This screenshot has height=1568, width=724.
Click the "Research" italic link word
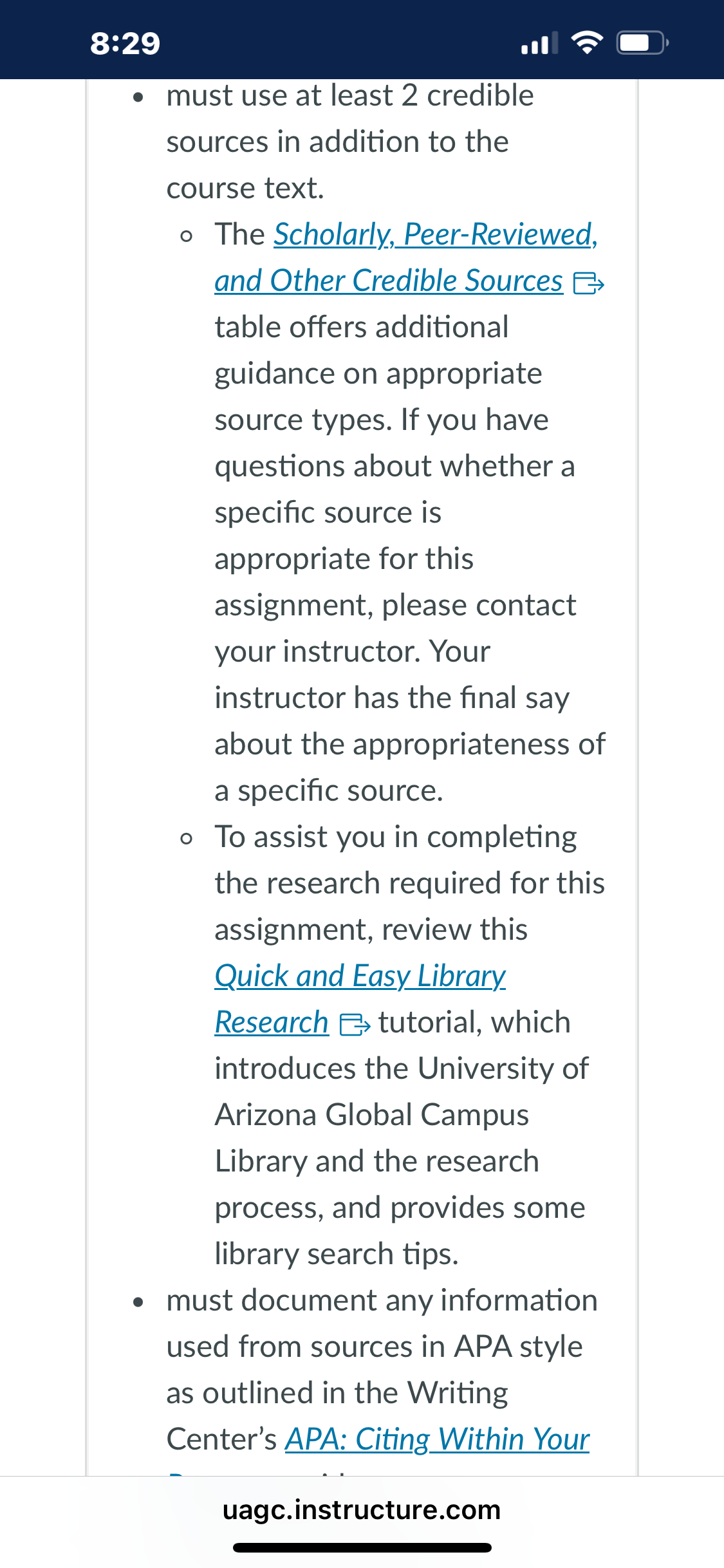click(x=272, y=1022)
